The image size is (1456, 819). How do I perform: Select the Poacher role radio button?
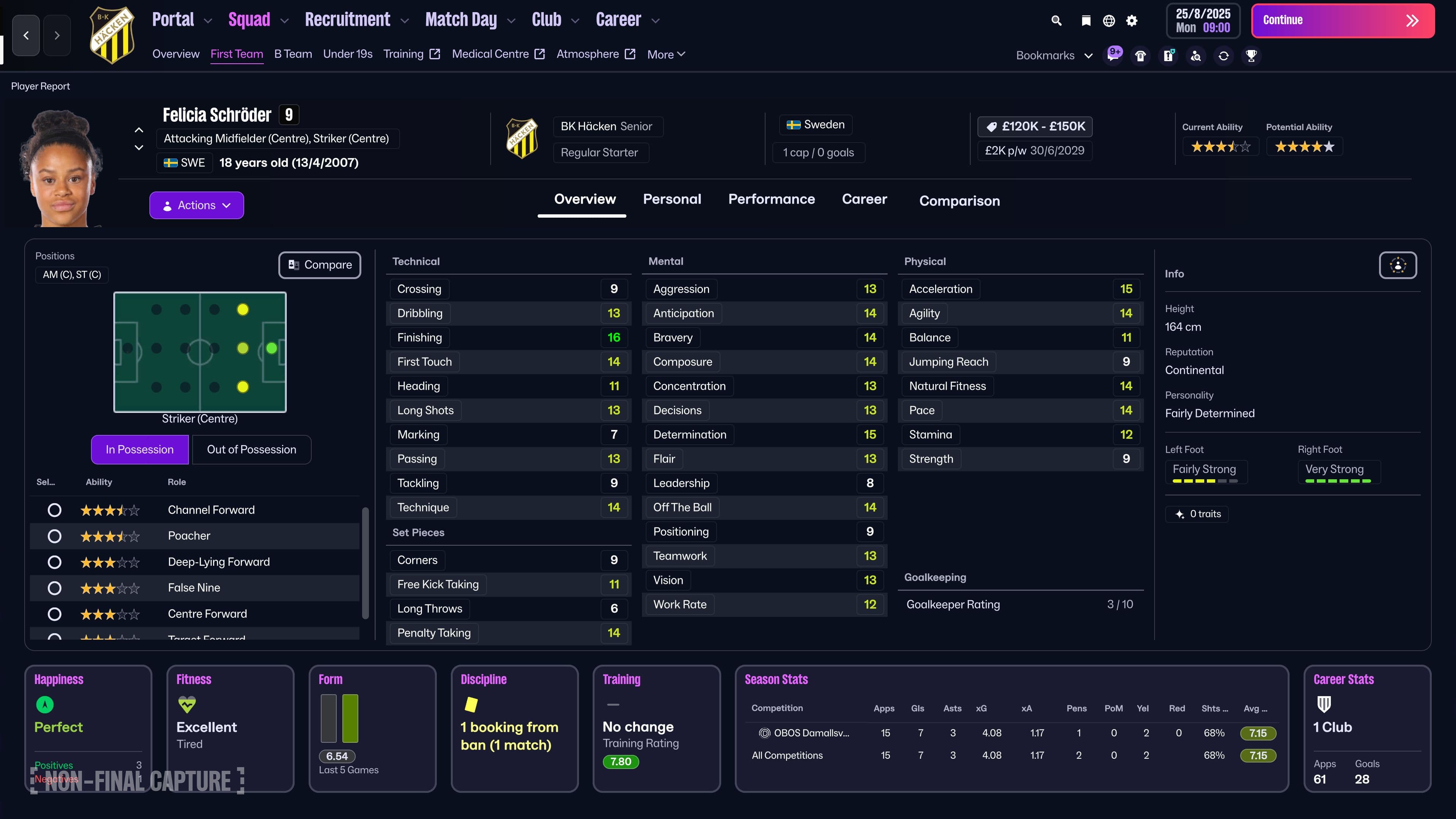click(x=54, y=536)
